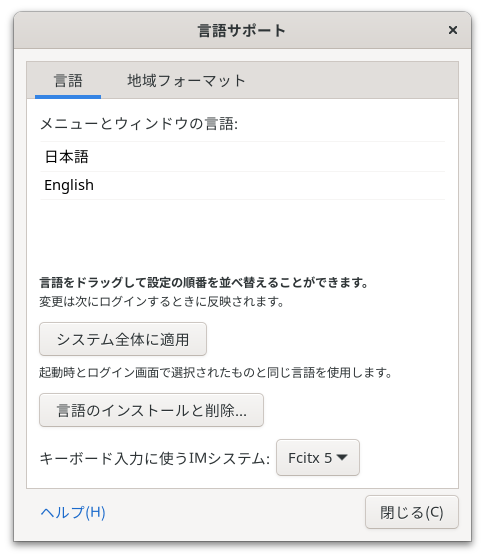Viewport: 485px width, 558px height.
Task: Open the 地域フォーマット tab
Action: coord(186,80)
